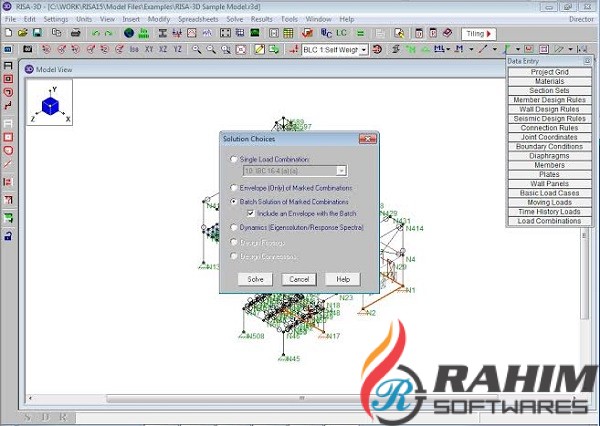Expand the arrow next to red line icon
The image size is (600, 426).
click(x=494, y=49)
